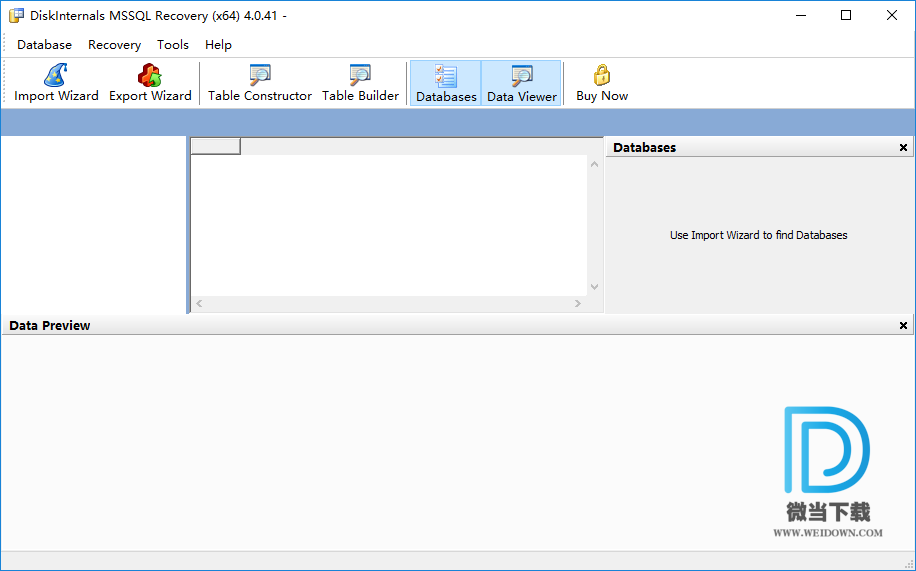Click the grid's left scroll arrow
The width and height of the screenshot is (916, 571).
pyautogui.click(x=199, y=303)
